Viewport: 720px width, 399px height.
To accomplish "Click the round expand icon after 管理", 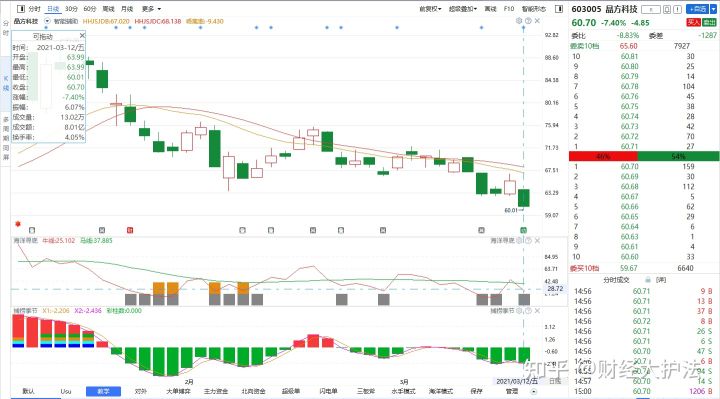I will 534,392.
